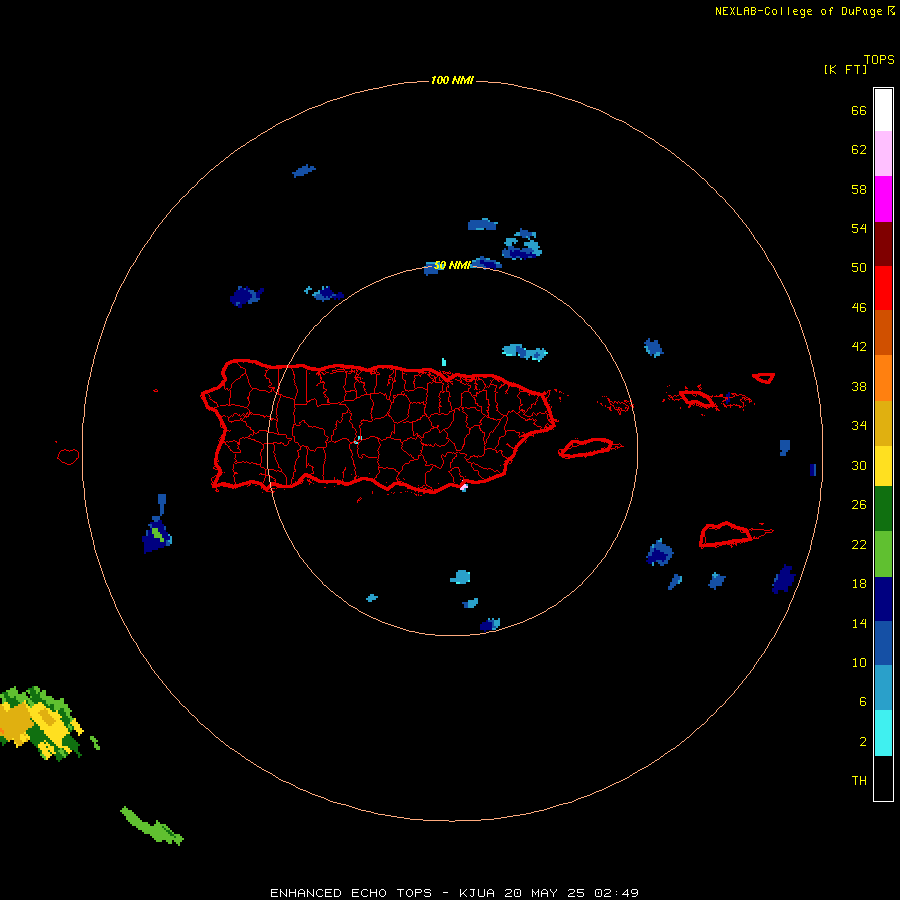Click the '66' legend value
The height and width of the screenshot is (900, 900).
pos(859,110)
